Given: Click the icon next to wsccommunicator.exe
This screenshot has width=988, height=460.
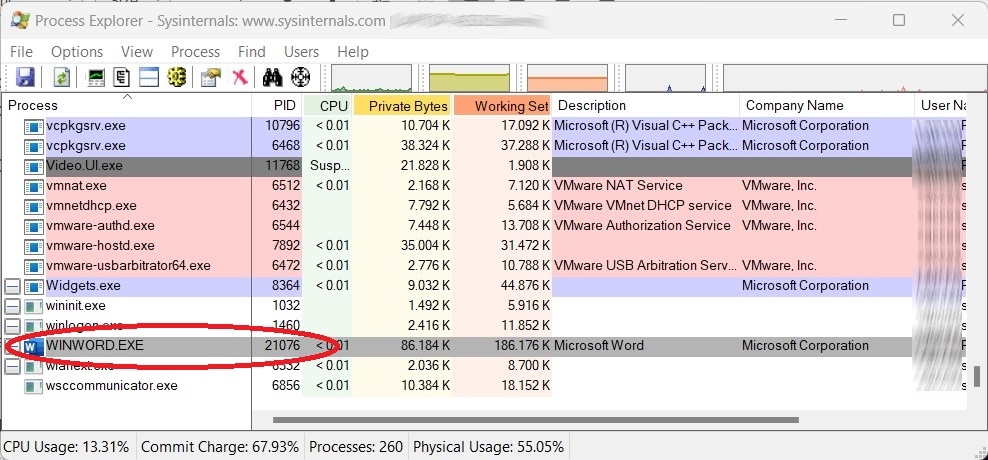Looking at the screenshot, I should (32, 386).
